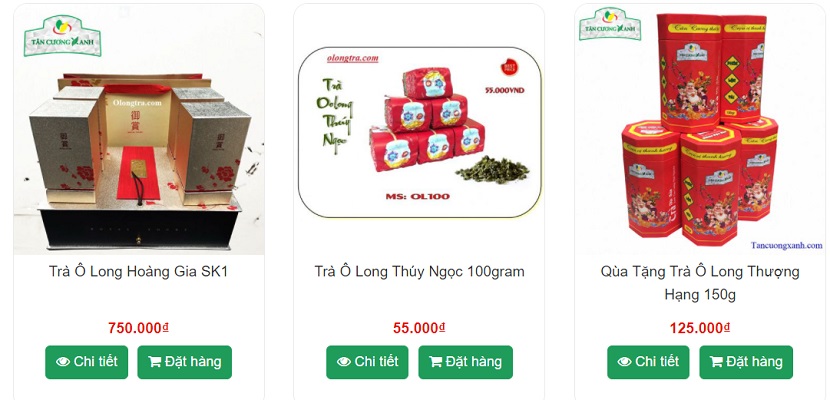Screen dimensions: 830x400
Task: Click cart icon for Thúy Ngọc 100gram
Action: (436, 362)
